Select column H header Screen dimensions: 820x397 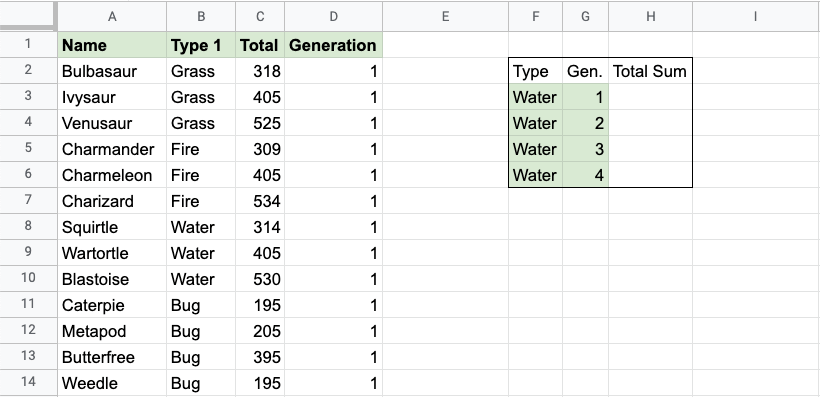(651, 16)
